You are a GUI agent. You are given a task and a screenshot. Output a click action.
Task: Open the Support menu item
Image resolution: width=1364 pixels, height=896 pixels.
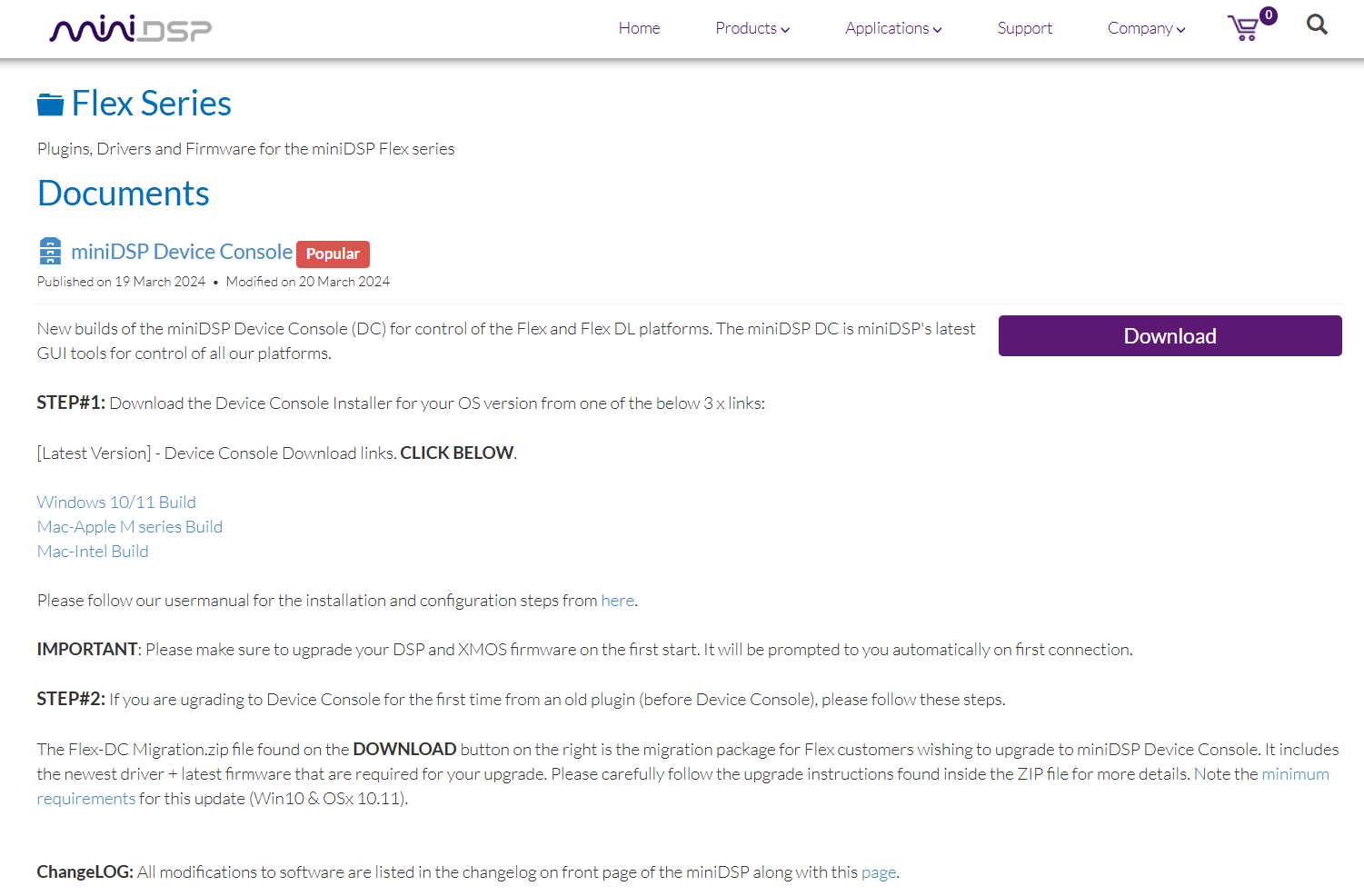(1024, 28)
